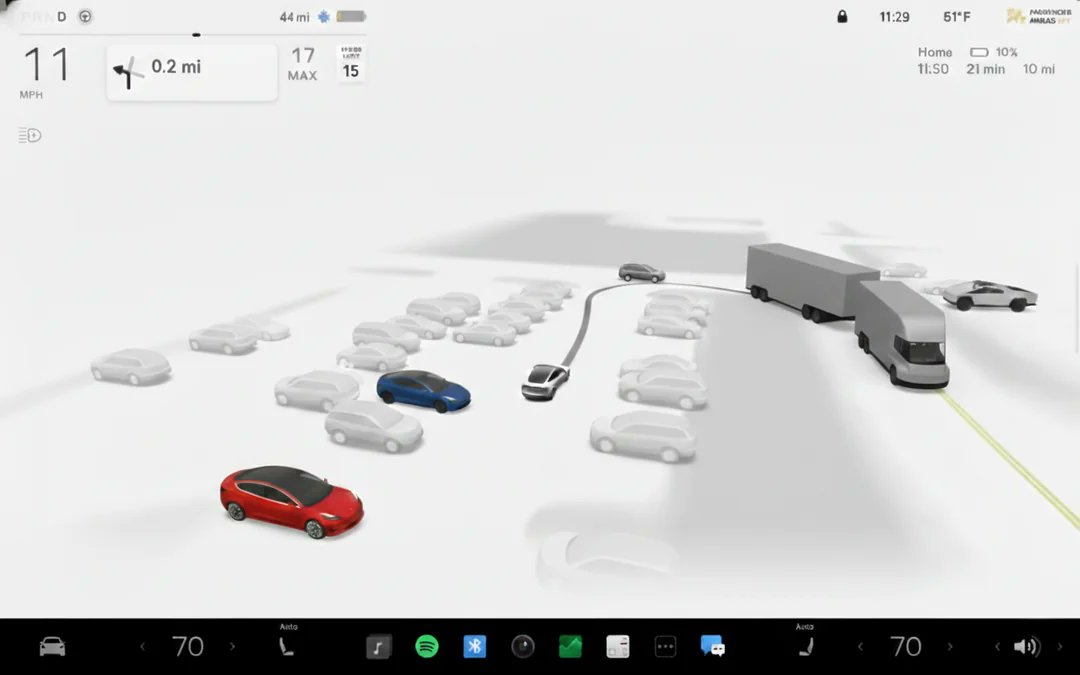This screenshot has height=675, width=1080.
Task: Open the Bluetooth settings app
Action: (475, 647)
